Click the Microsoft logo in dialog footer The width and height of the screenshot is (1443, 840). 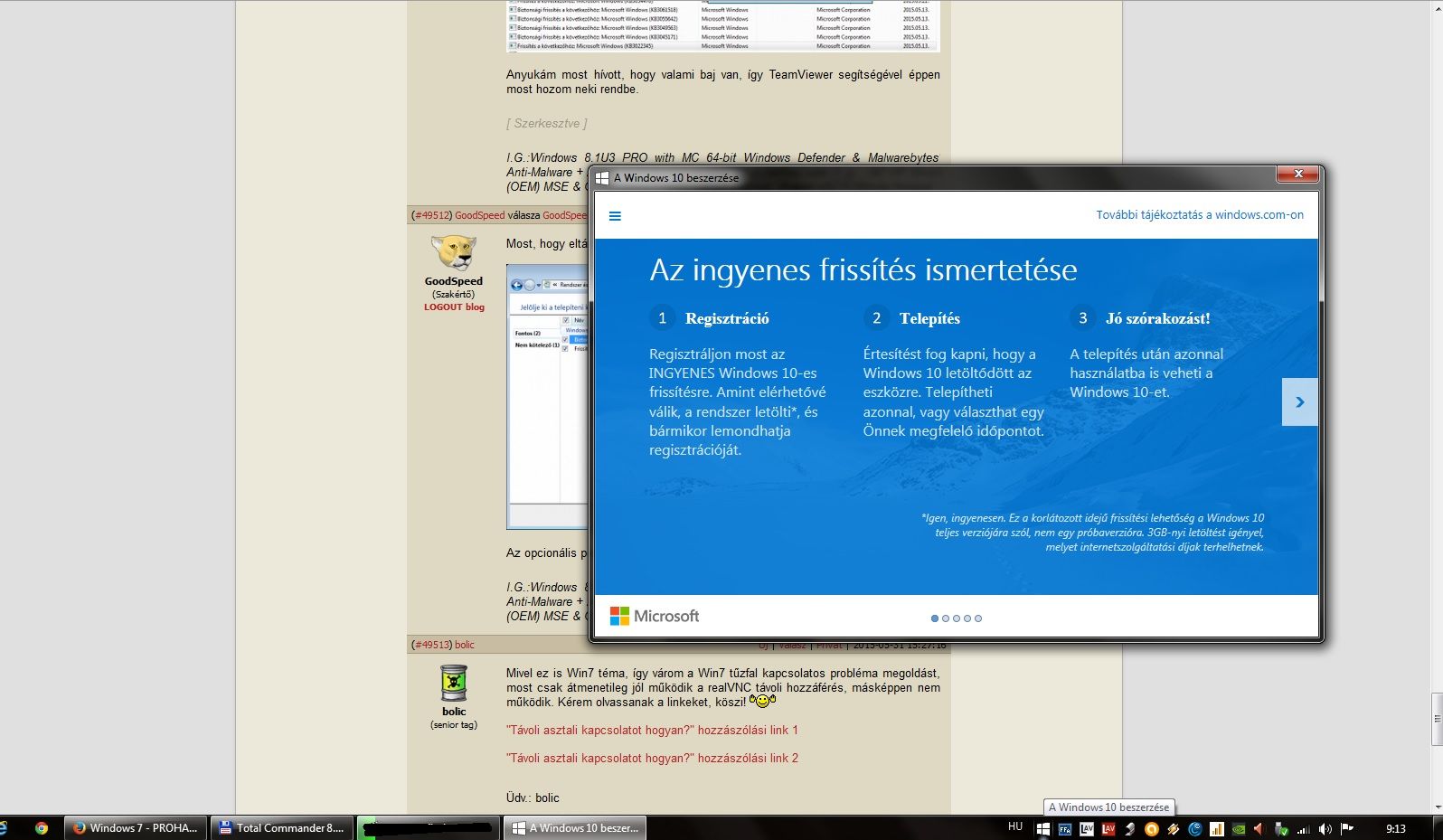tap(655, 616)
